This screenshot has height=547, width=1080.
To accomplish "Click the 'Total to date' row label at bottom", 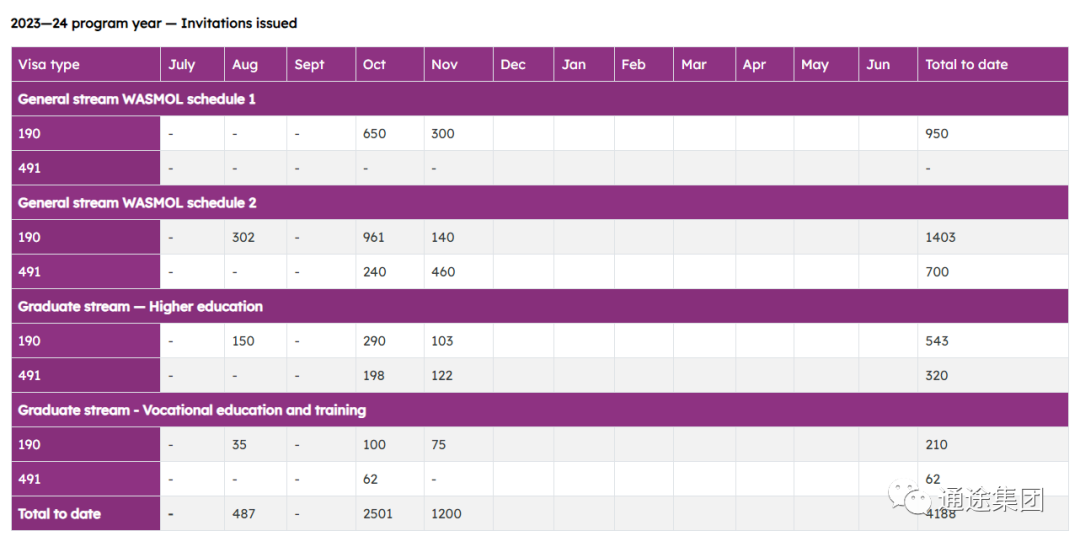I will point(59,514).
